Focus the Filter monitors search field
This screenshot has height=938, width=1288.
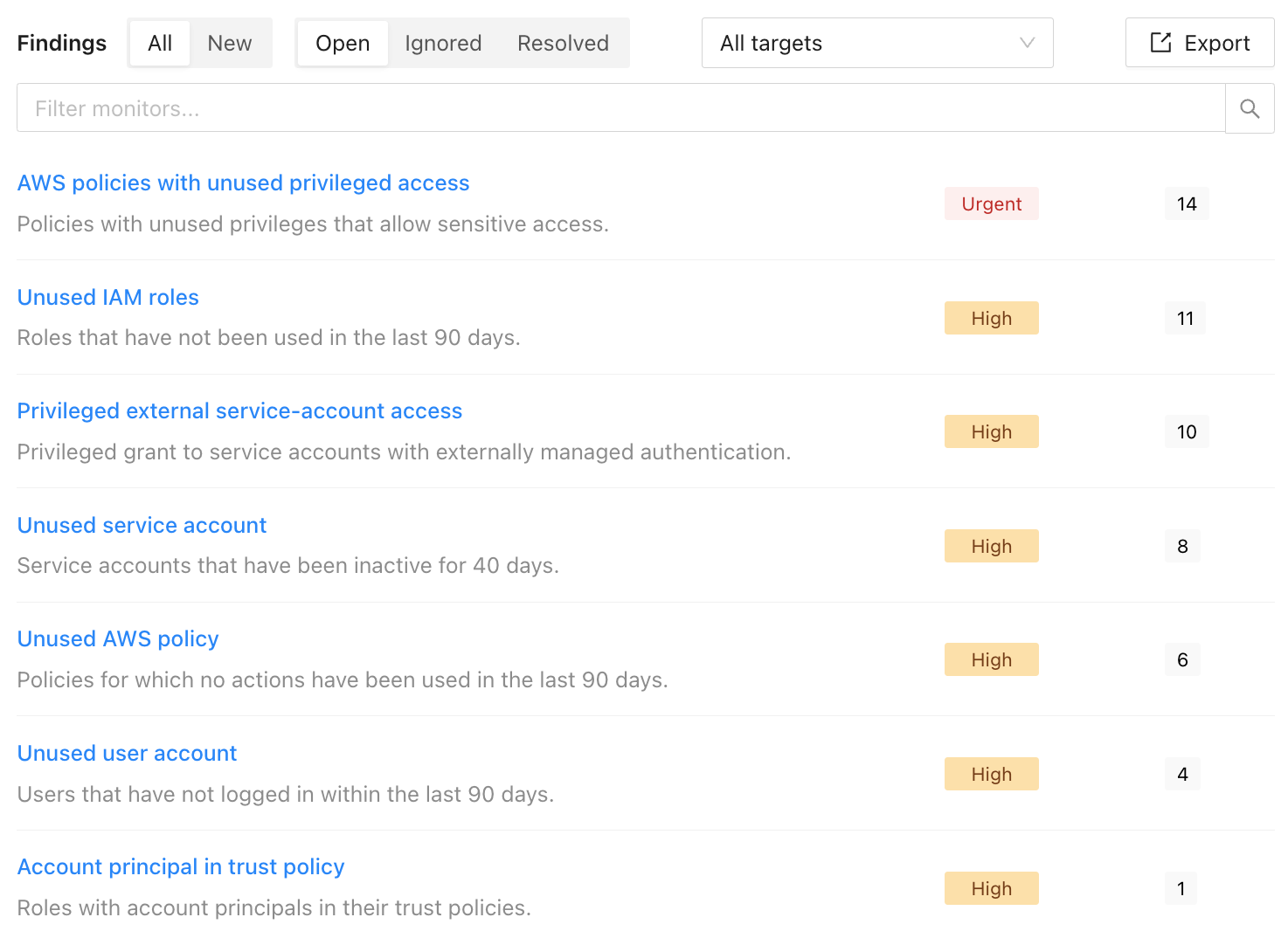(x=620, y=108)
